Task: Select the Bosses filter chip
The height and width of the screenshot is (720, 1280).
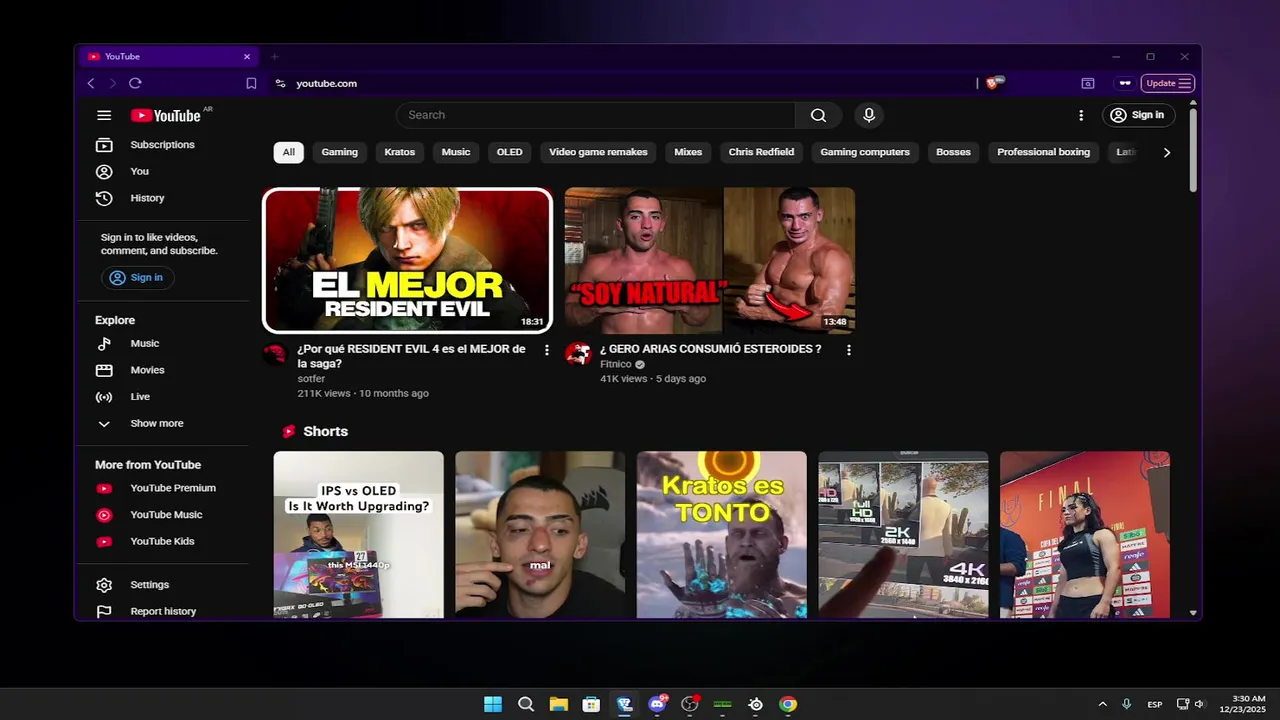Action: pos(953,152)
